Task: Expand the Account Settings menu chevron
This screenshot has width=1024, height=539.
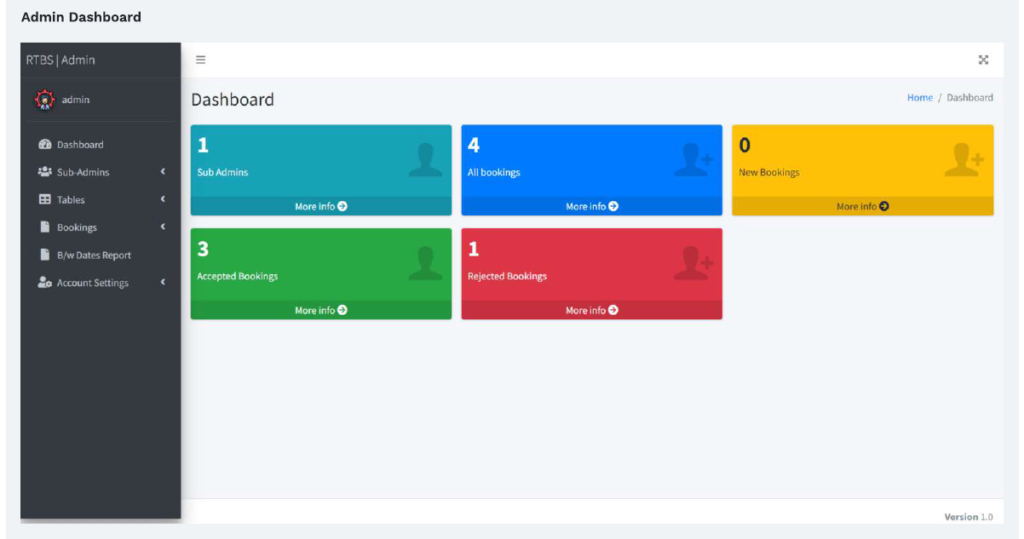Action: (x=163, y=282)
